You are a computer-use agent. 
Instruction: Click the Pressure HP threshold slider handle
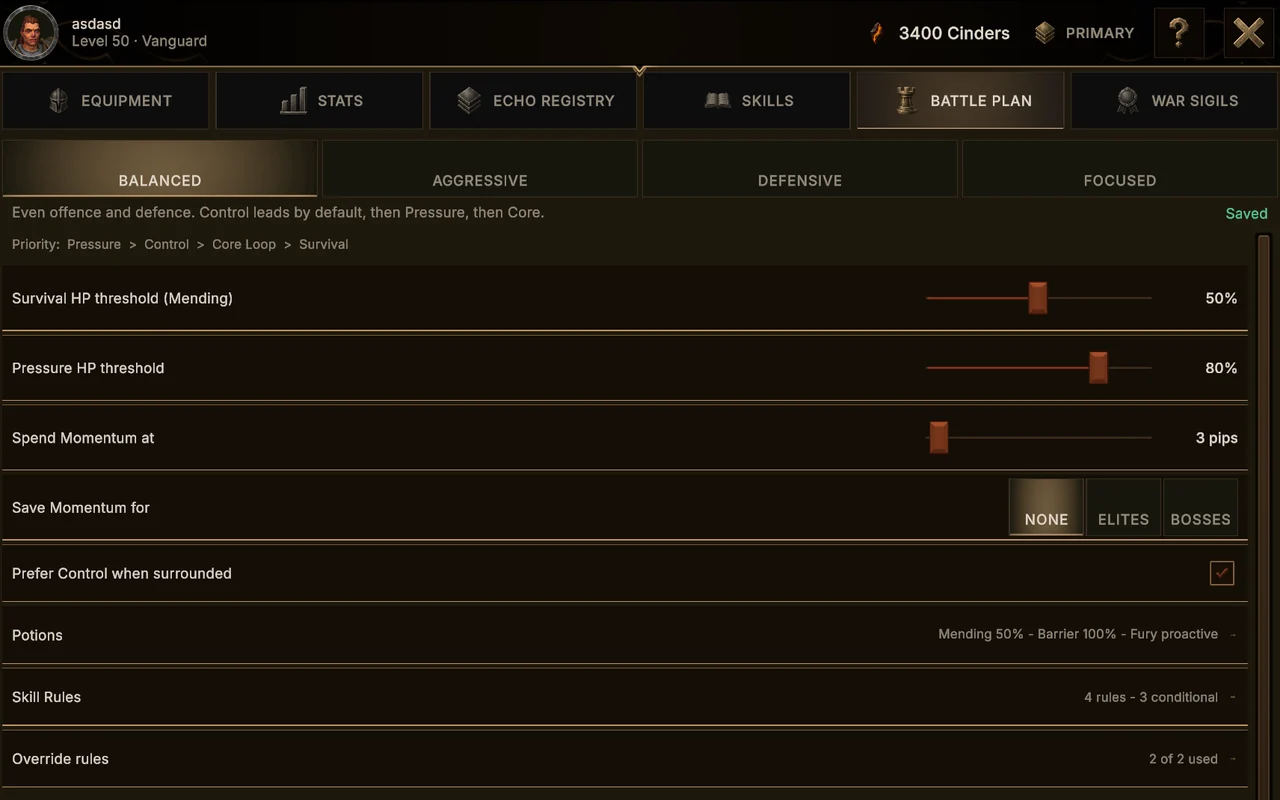tap(1098, 368)
